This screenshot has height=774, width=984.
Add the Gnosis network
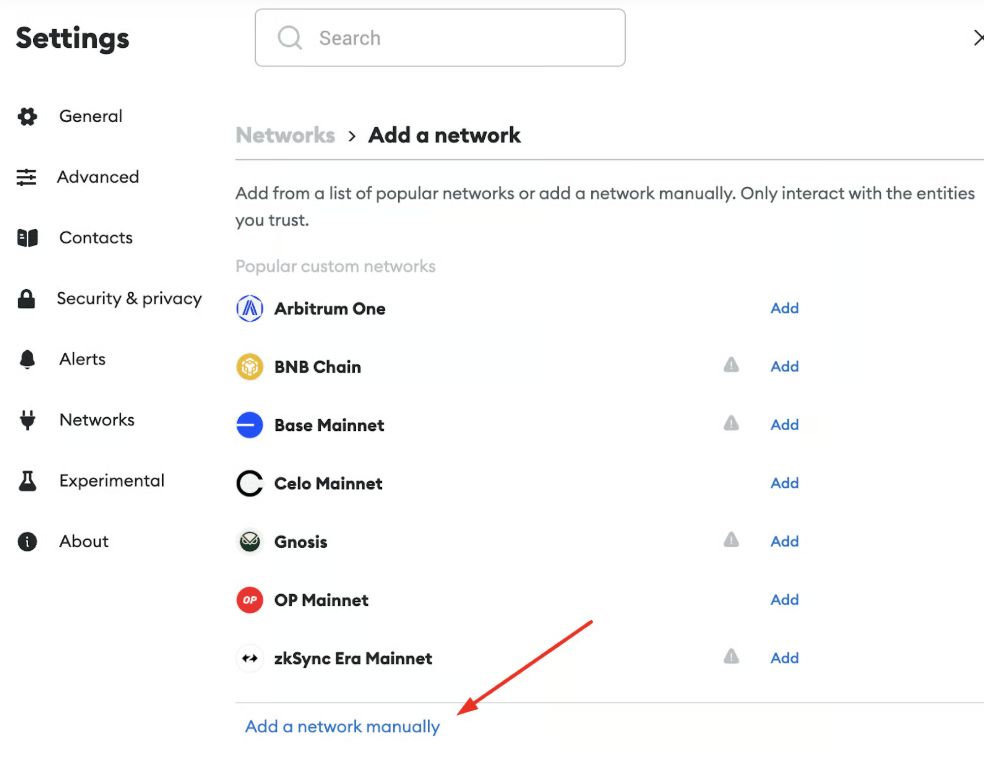point(784,541)
